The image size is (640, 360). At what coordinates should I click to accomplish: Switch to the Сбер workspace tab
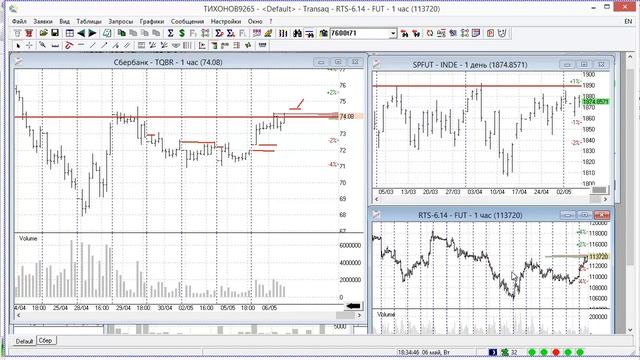tap(45, 340)
